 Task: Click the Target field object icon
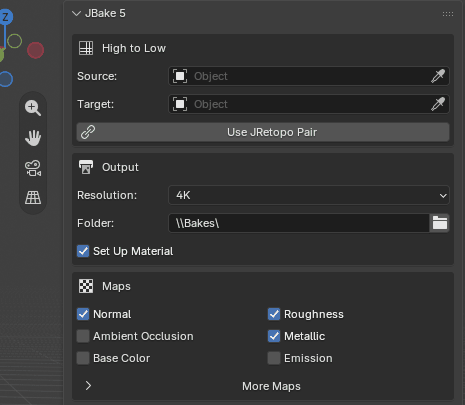180,104
